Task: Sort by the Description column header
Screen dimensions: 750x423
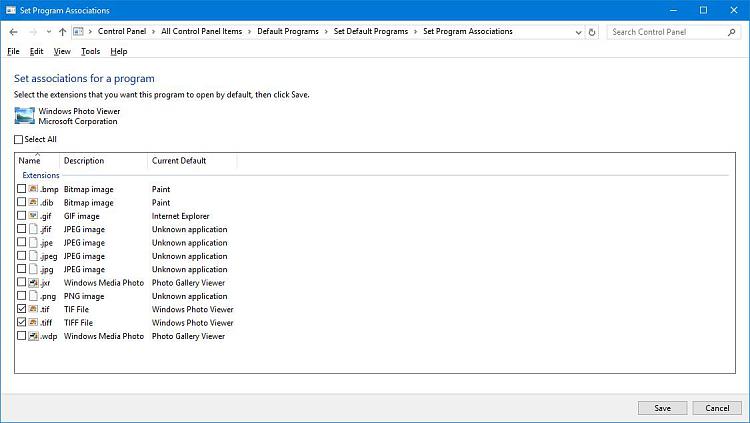Action: pyautogui.click(x=104, y=161)
